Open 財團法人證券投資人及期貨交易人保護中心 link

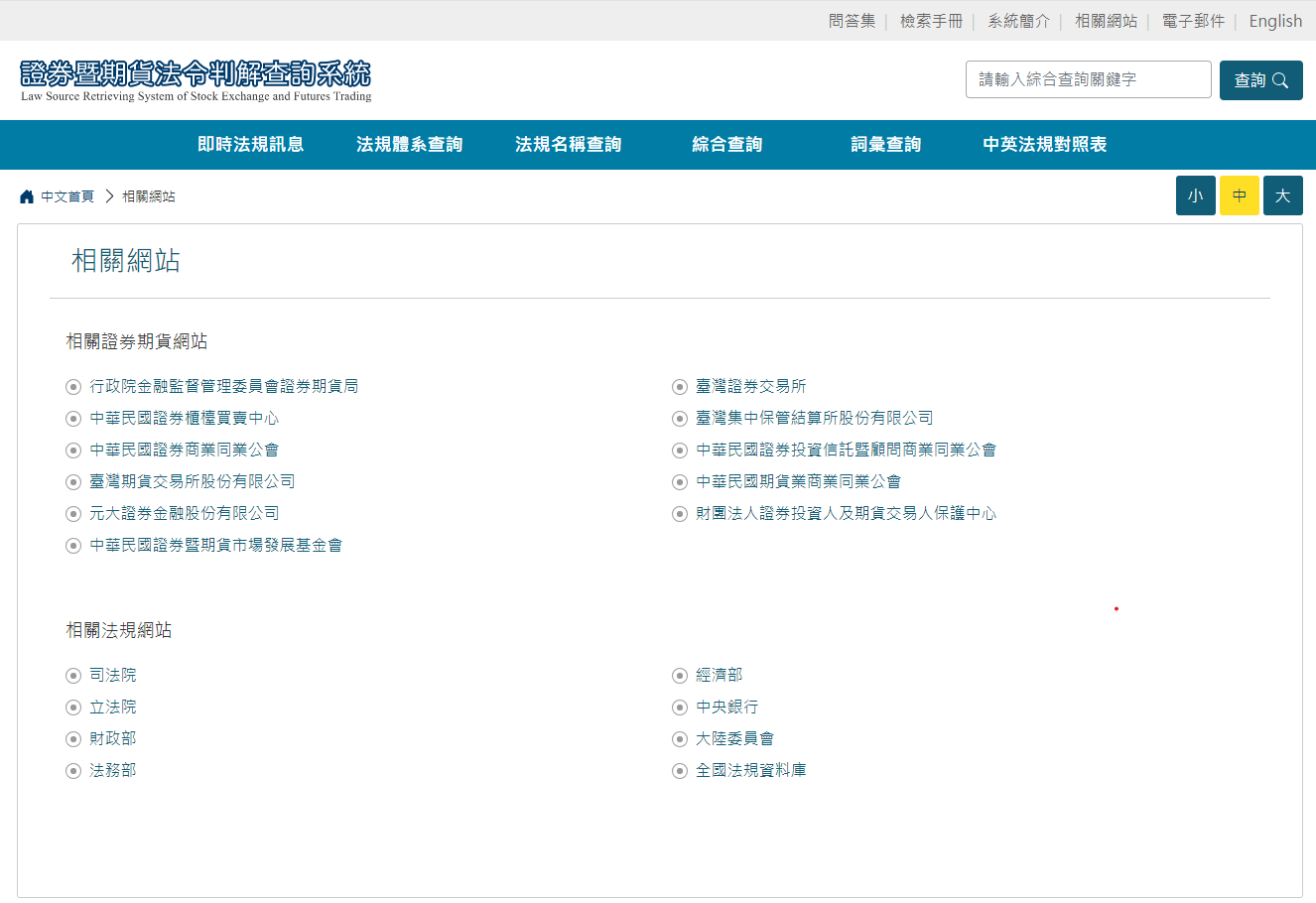click(x=847, y=513)
